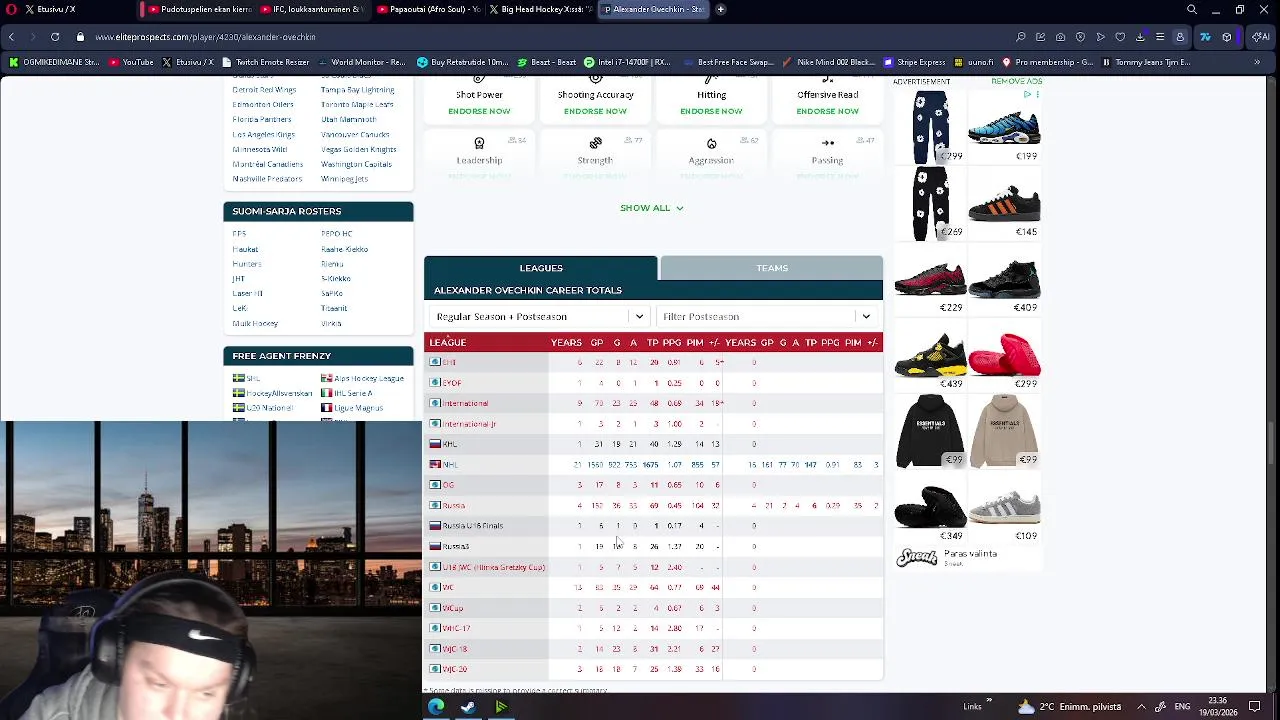Image resolution: width=1280 pixels, height=720 pixels.
Task: Endorse Hitting with ENDORSE NOW
Action: (x=711, y=111)
